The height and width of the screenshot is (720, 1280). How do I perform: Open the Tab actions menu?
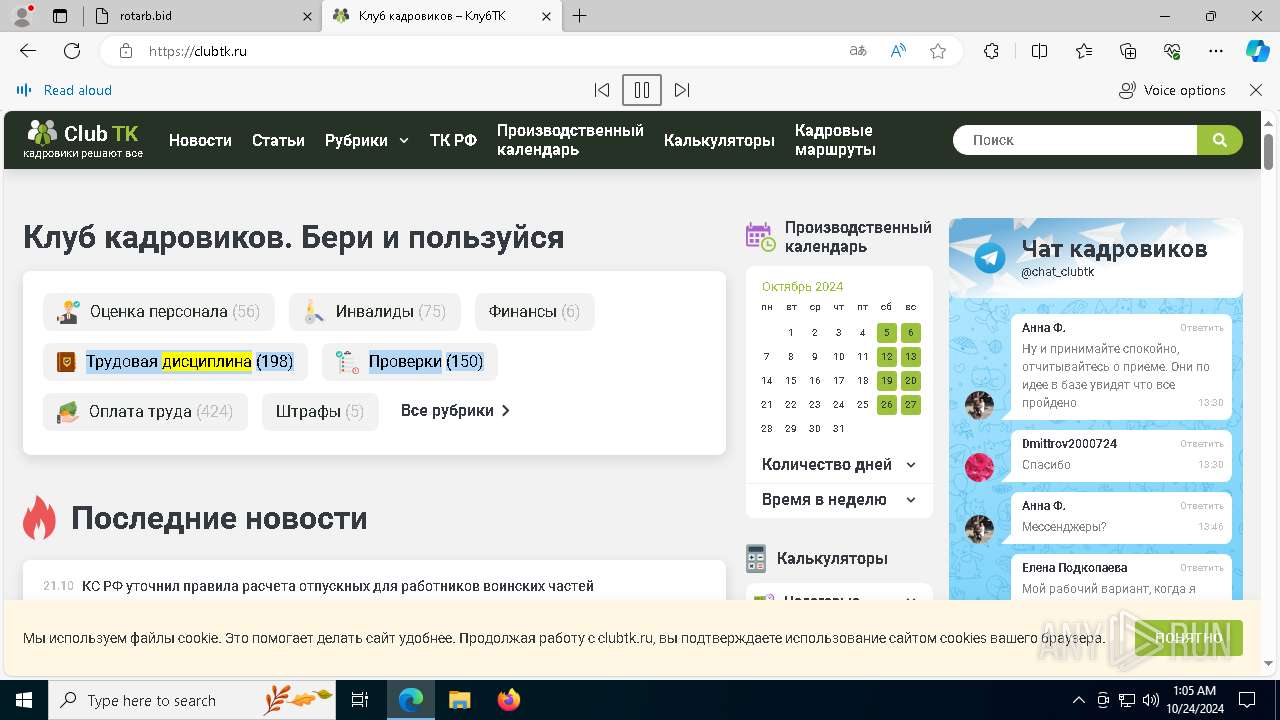[x=60, y=16]
